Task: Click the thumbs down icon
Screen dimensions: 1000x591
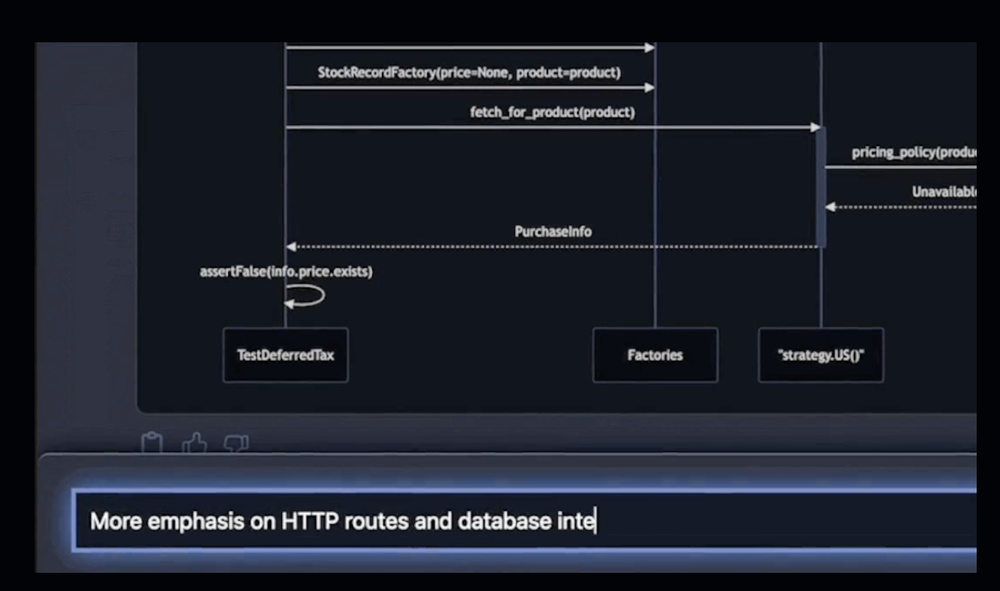Action: coord(236,443)
